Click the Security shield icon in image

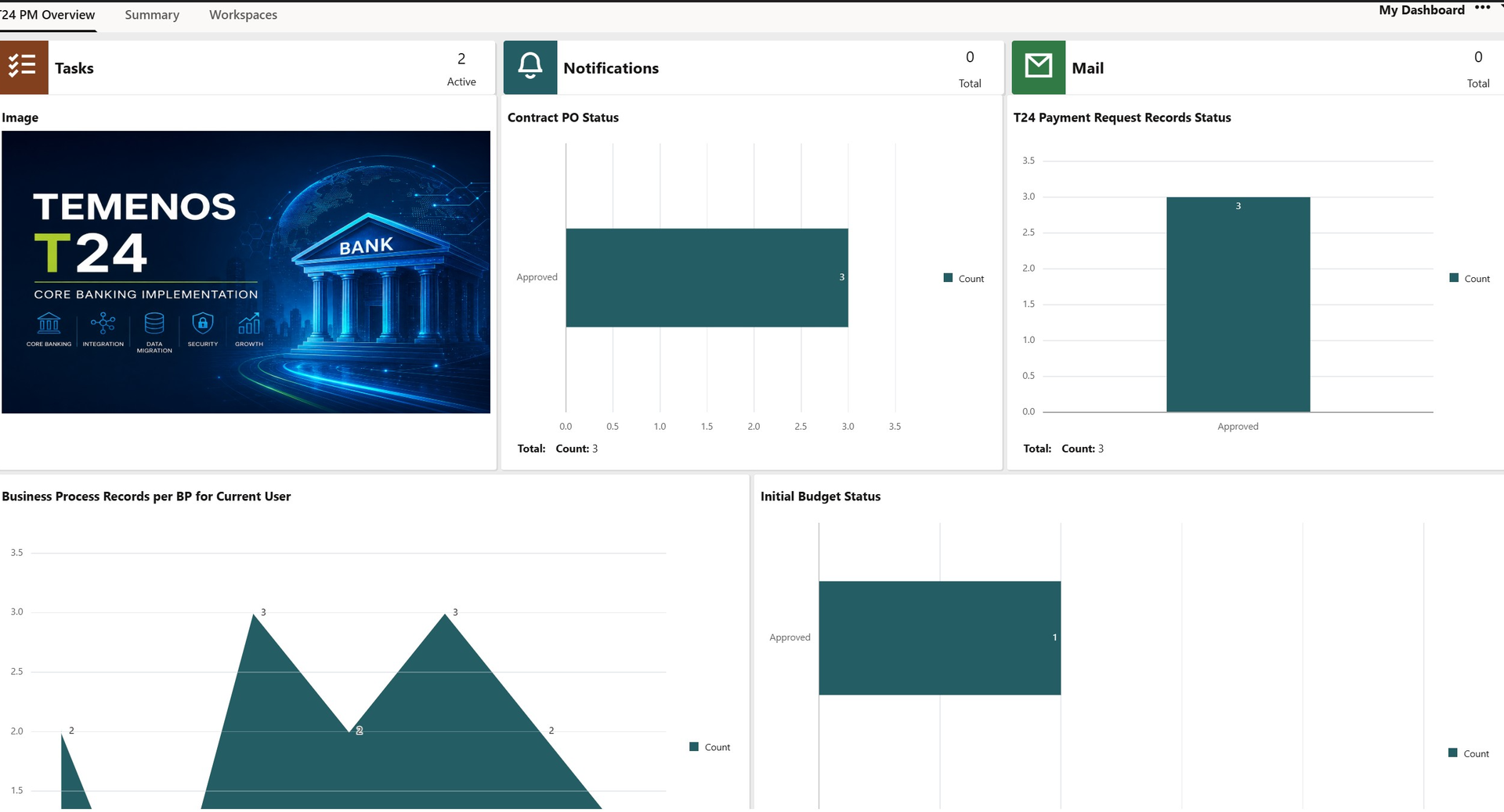point(203,323)
